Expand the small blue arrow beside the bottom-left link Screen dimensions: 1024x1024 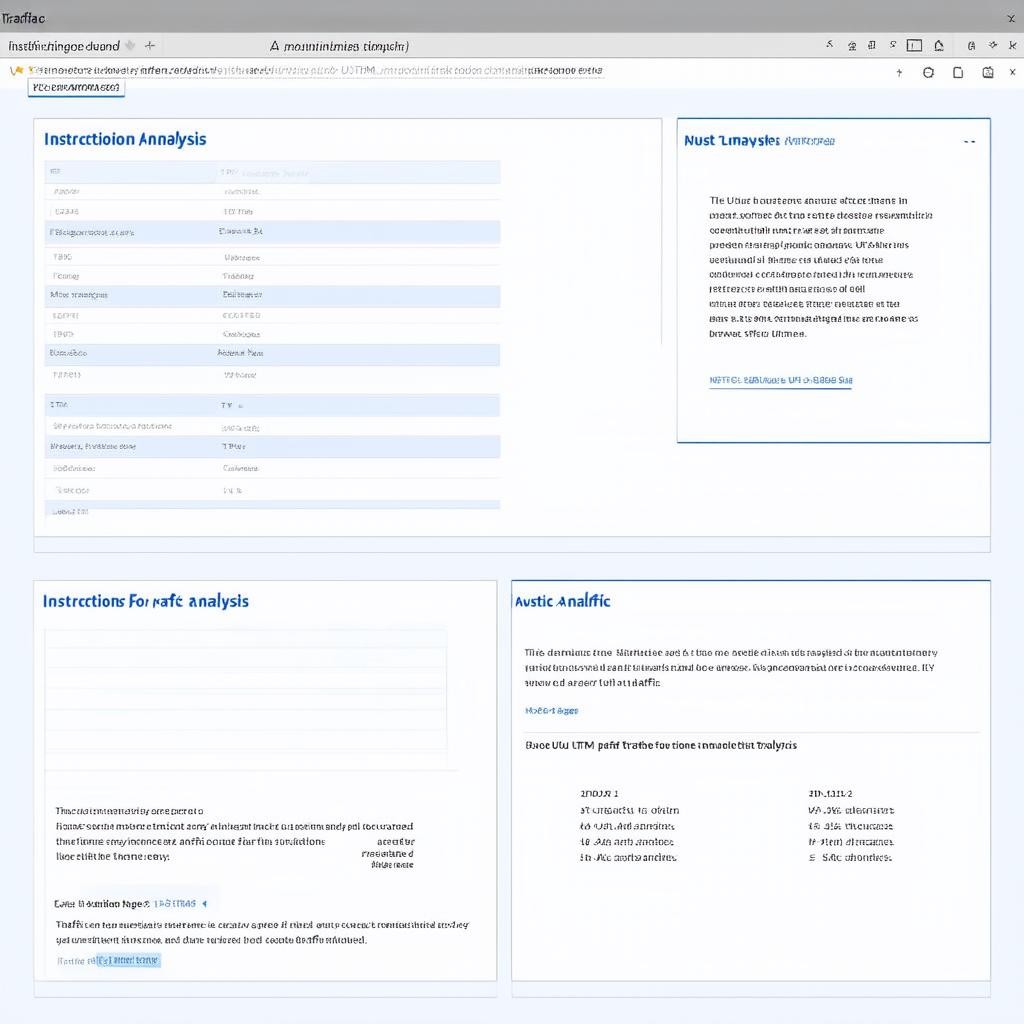(x=204, y=904)
